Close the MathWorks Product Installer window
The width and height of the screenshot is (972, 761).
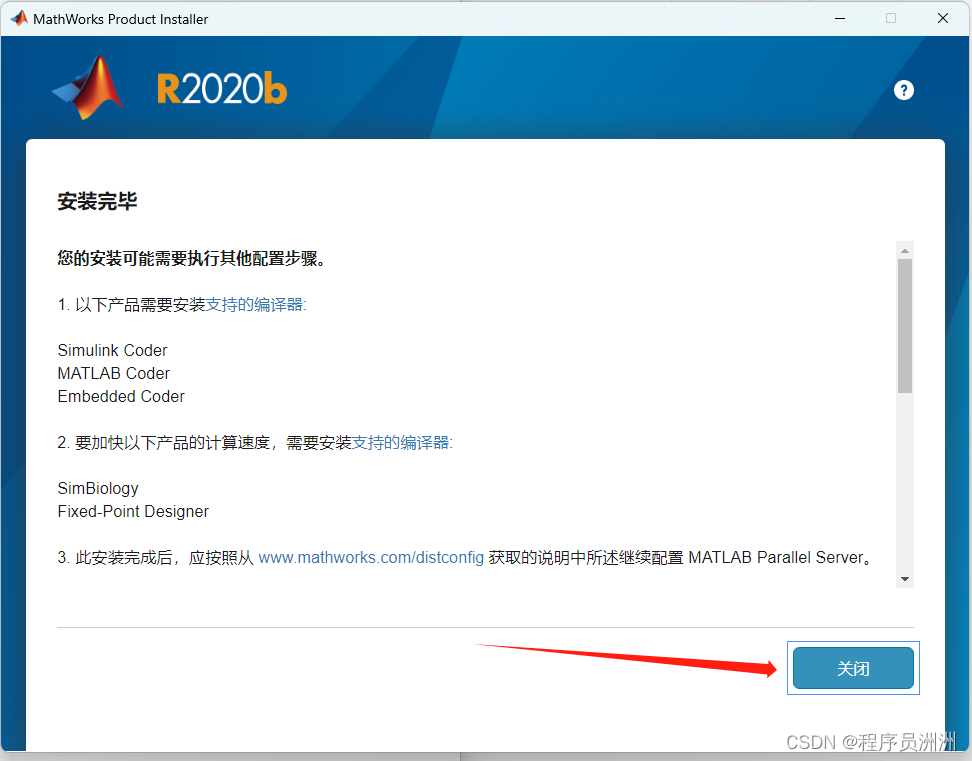(x=943, y=19)
